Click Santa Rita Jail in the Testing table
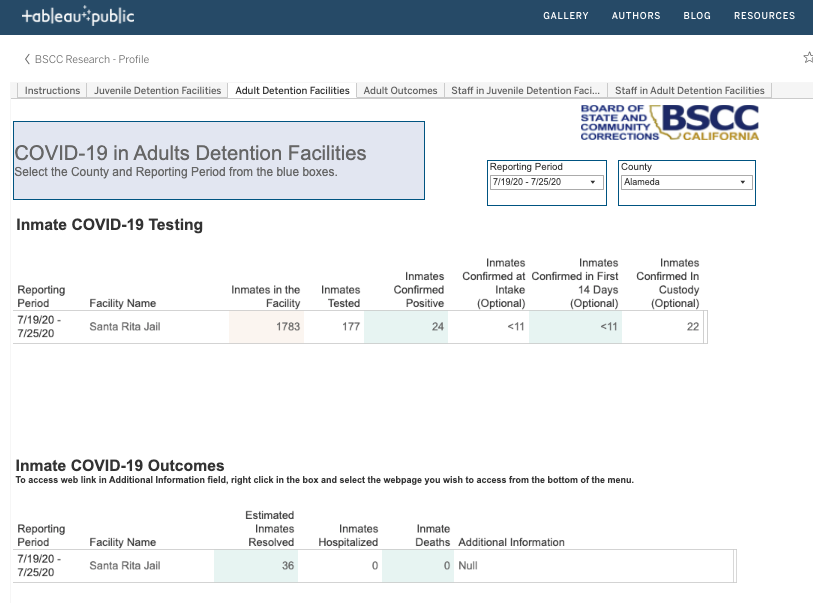This screenshot has width=813, height=603. click(x=125, y=327)
